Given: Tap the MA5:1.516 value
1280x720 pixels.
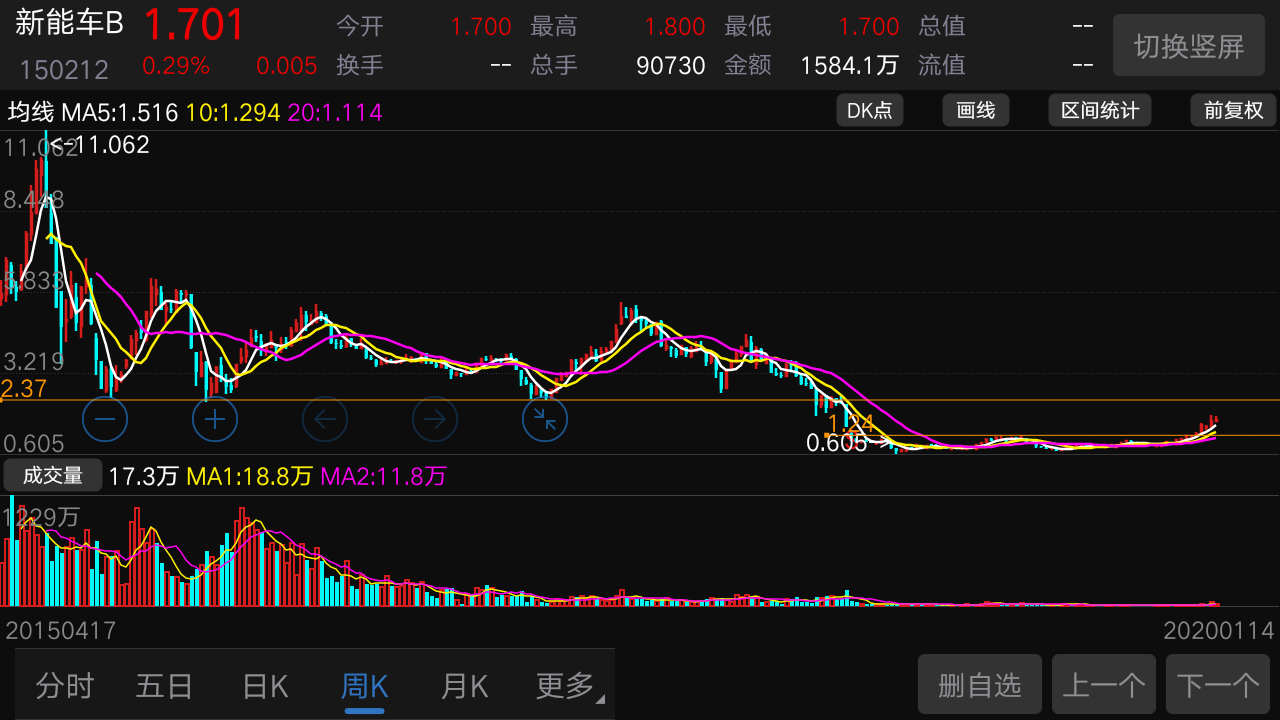Looking at the screenshot, I should (x=120, y=112).
